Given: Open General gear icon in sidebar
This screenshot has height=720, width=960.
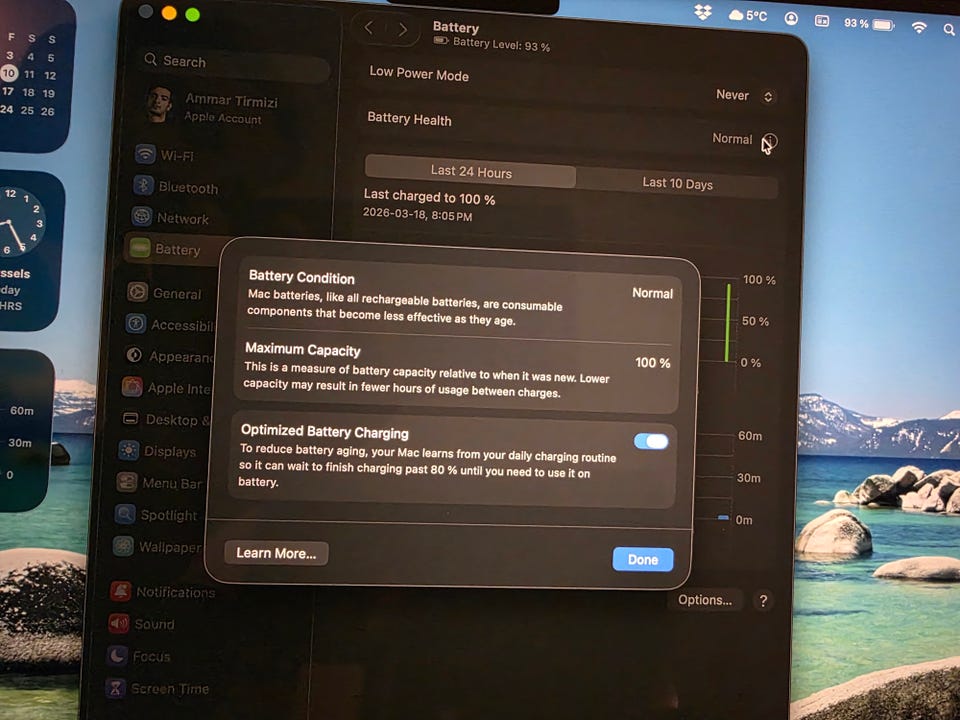Looking at the screenshot, I should 138,292.
